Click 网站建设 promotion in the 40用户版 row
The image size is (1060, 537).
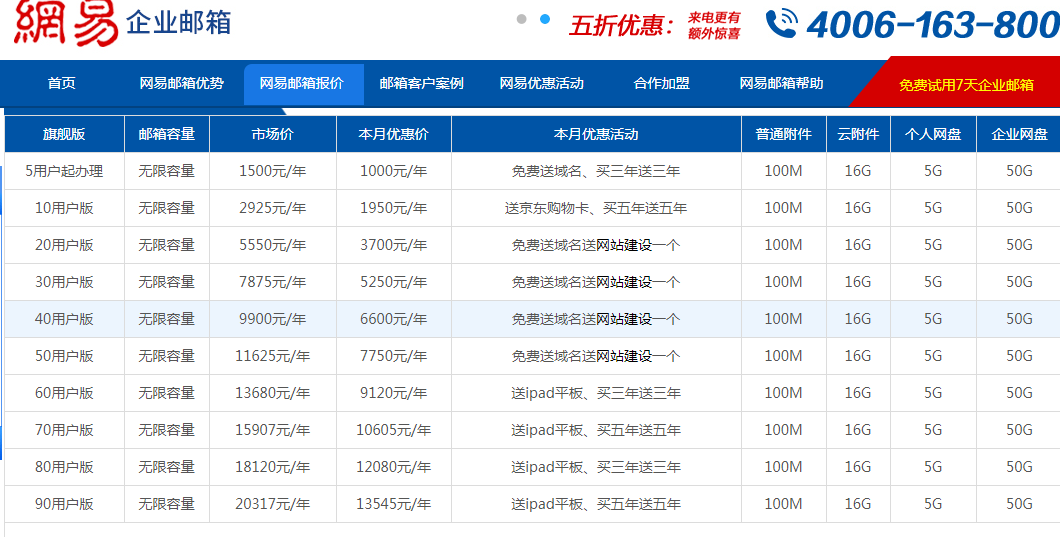[x=623, y=319]
